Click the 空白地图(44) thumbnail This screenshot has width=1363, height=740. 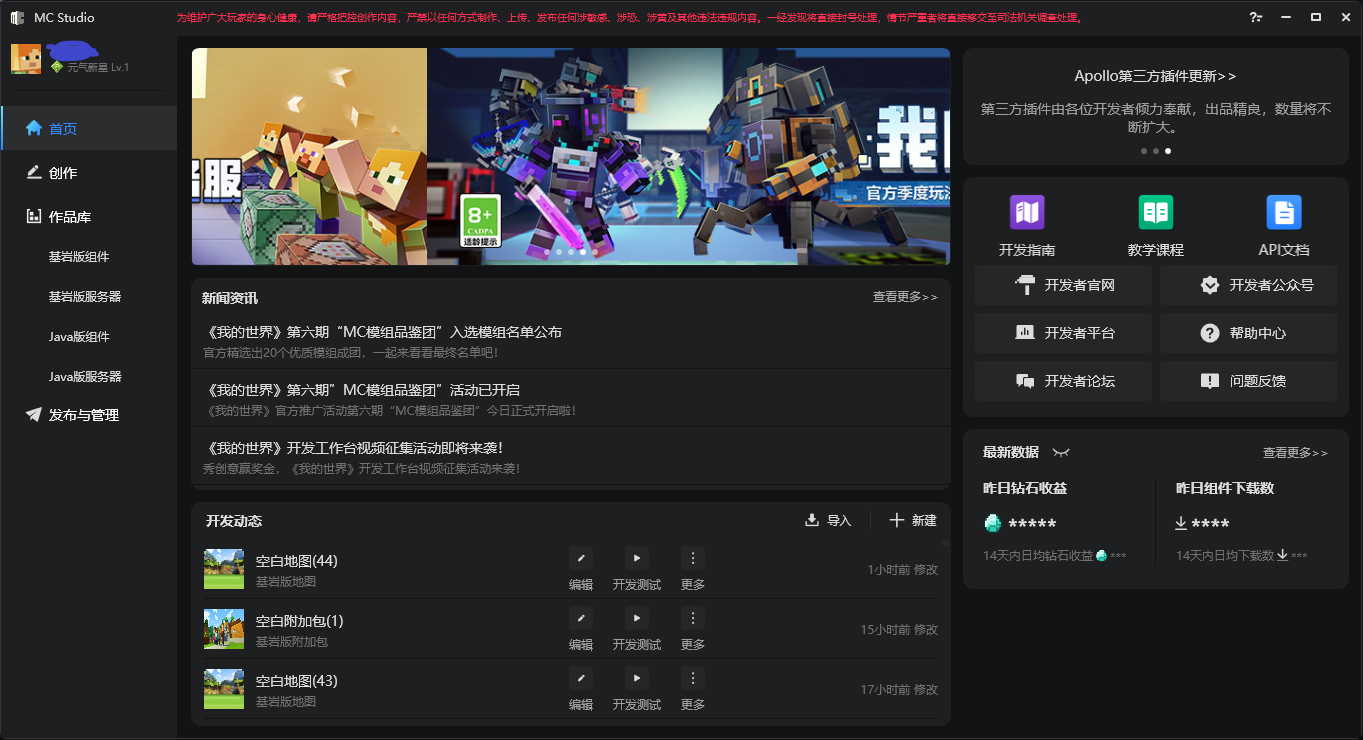[224, 569]
